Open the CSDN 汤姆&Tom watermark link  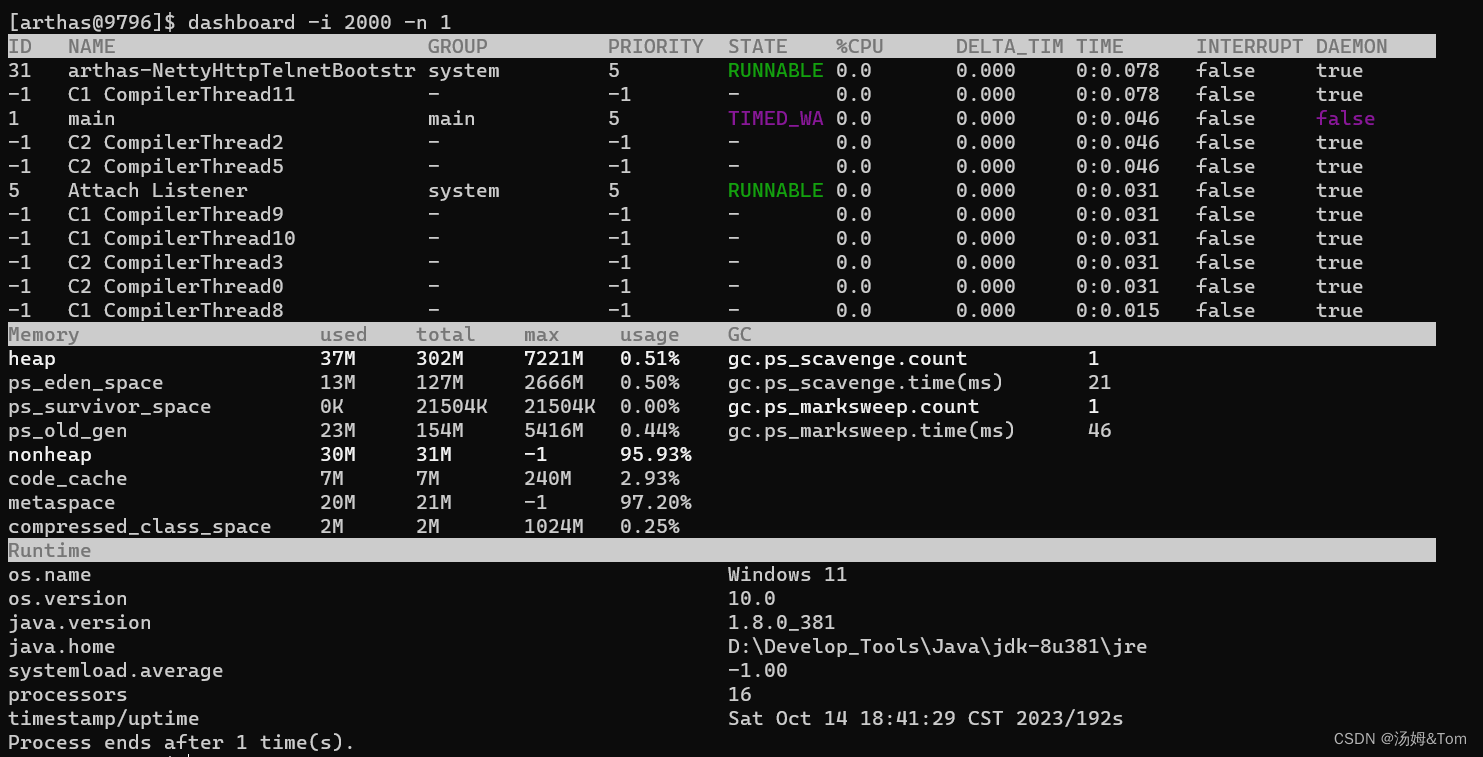point(1400,737)
